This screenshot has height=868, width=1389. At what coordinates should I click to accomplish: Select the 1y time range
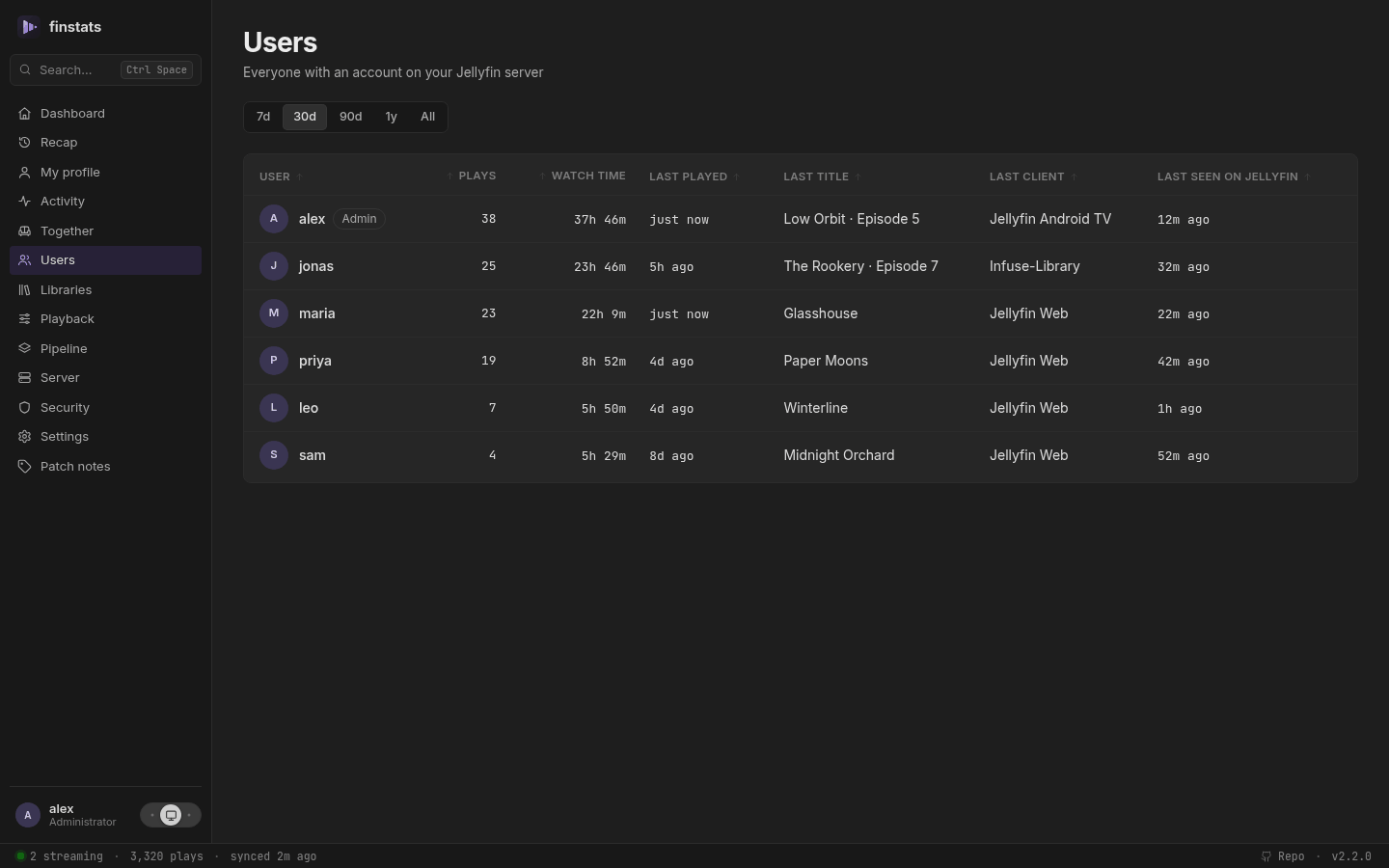tap(392, 117)
